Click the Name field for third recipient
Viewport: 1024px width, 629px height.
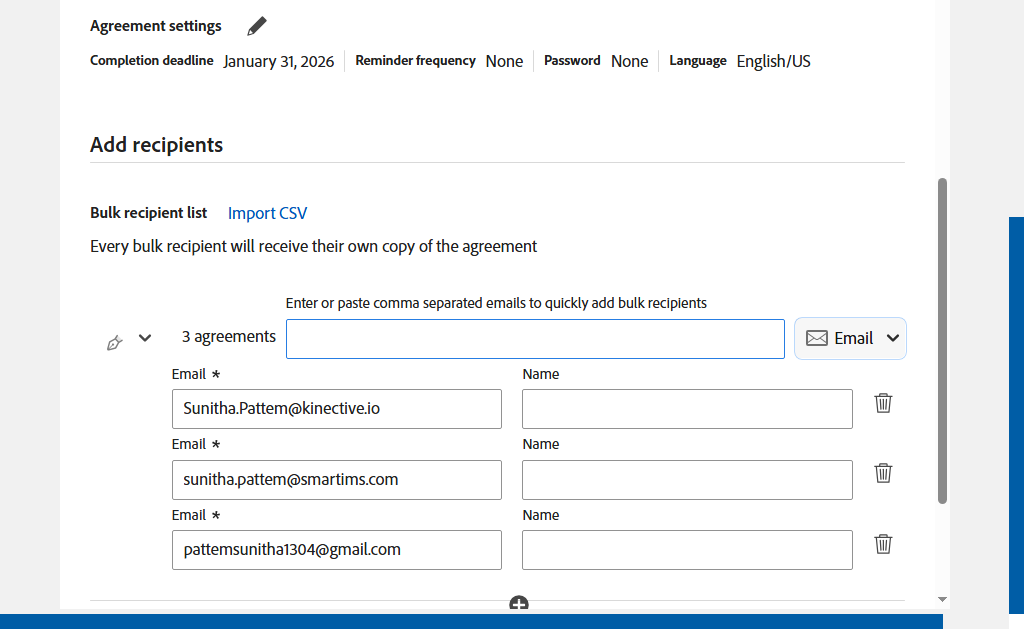click(x=687, y=550)
